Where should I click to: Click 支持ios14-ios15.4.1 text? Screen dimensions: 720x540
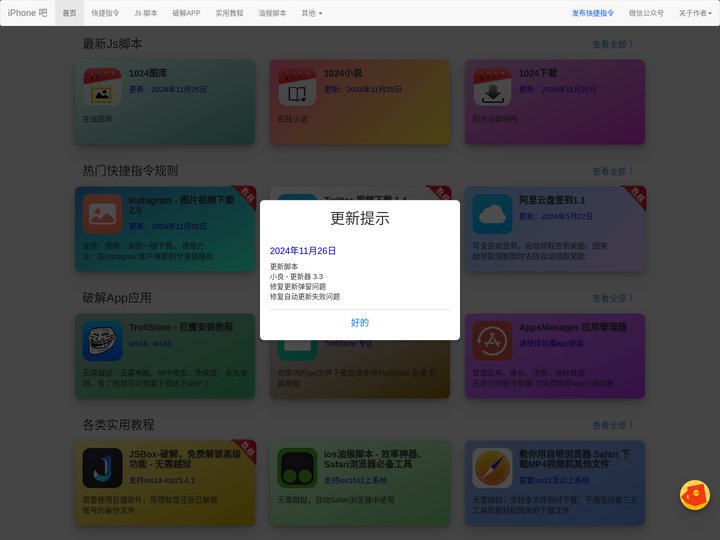click(x=162, y=480)
